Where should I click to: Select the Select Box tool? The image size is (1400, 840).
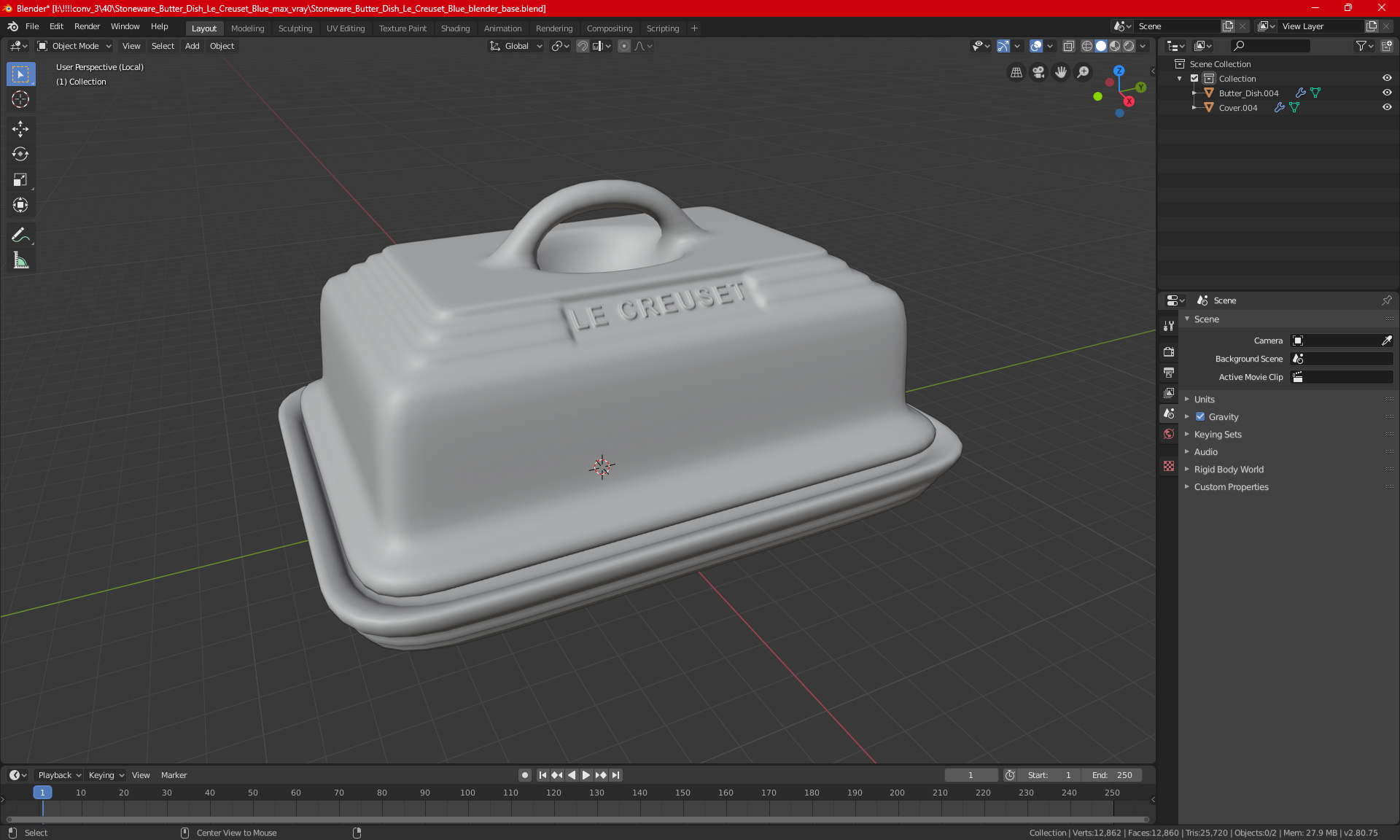pos(20,74)
